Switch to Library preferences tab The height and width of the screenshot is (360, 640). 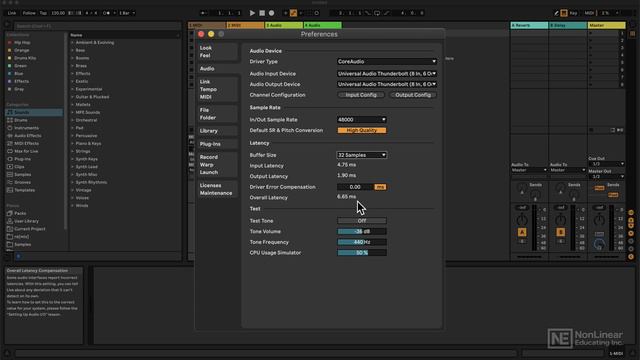pos(217,131)
